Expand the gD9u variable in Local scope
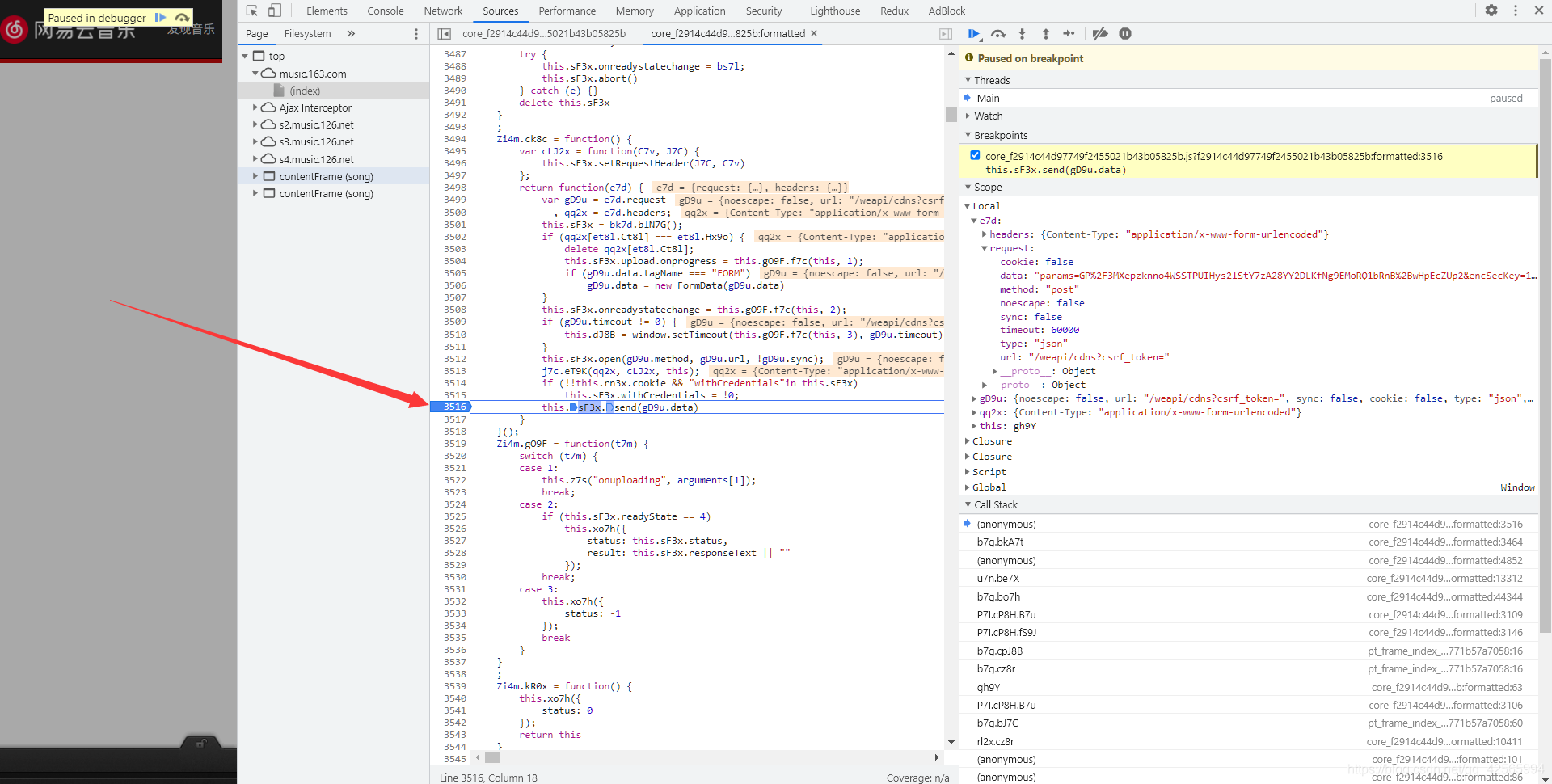Image resolution: width=1552 pixels, height=784 pixels. (974, 398)
